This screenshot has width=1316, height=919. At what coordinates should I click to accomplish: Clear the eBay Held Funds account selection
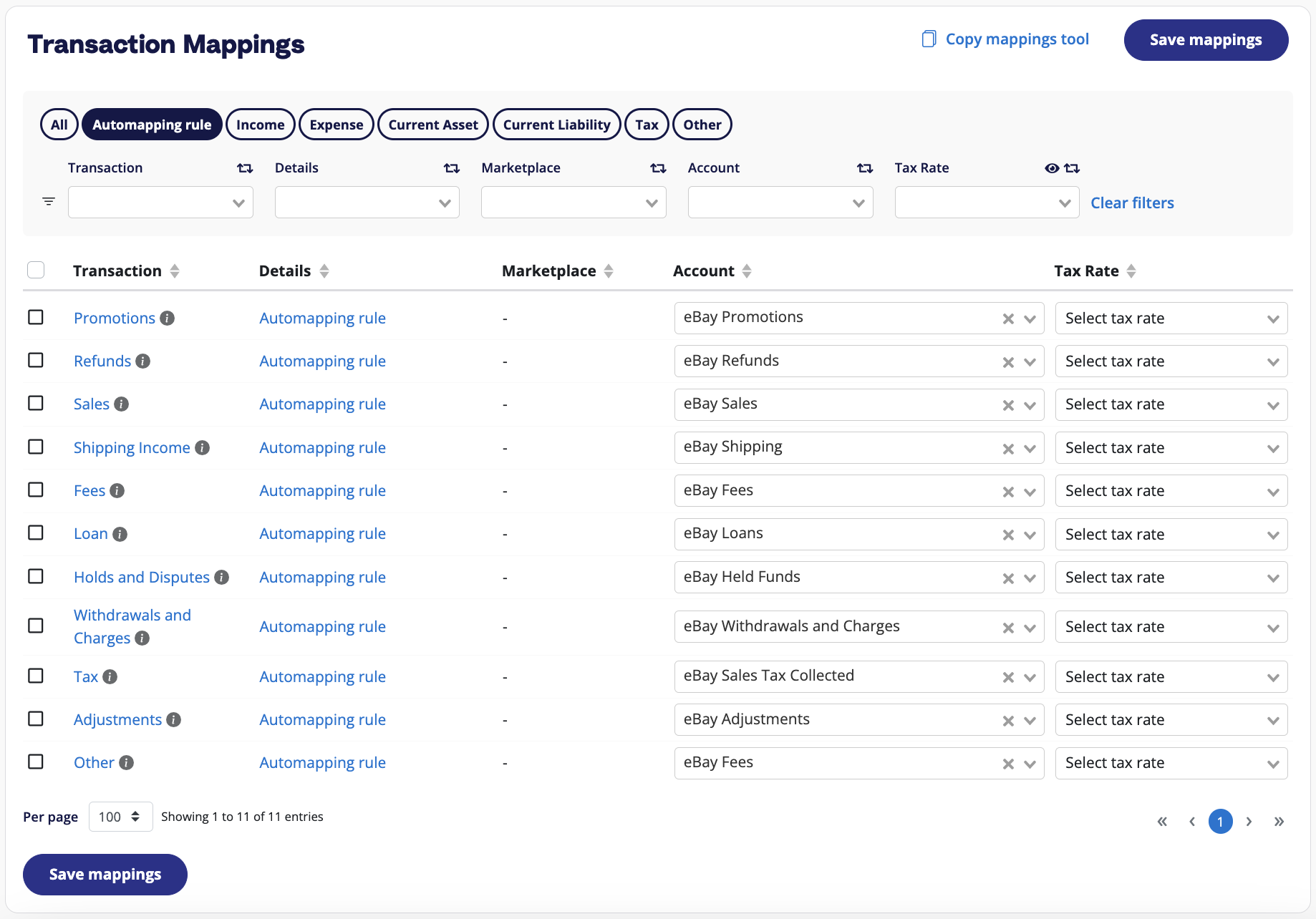[x=1008, y=578]
